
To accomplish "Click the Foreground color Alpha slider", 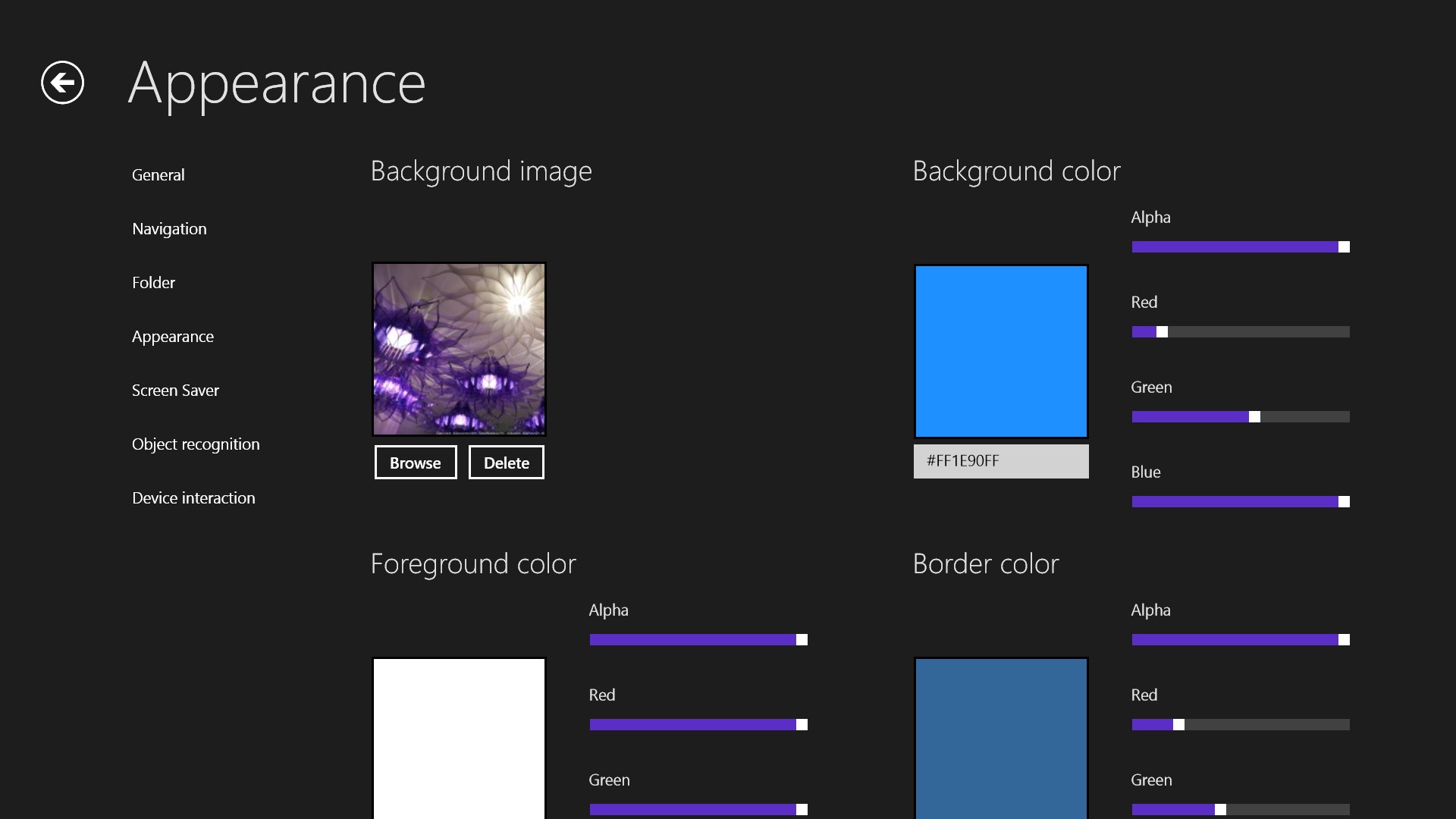I will [698, 640].
